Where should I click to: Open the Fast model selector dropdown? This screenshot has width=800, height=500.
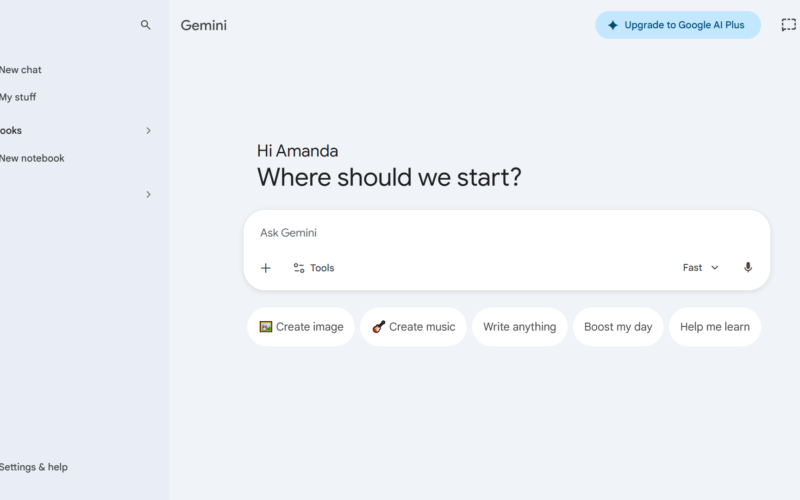click(701, 267)
